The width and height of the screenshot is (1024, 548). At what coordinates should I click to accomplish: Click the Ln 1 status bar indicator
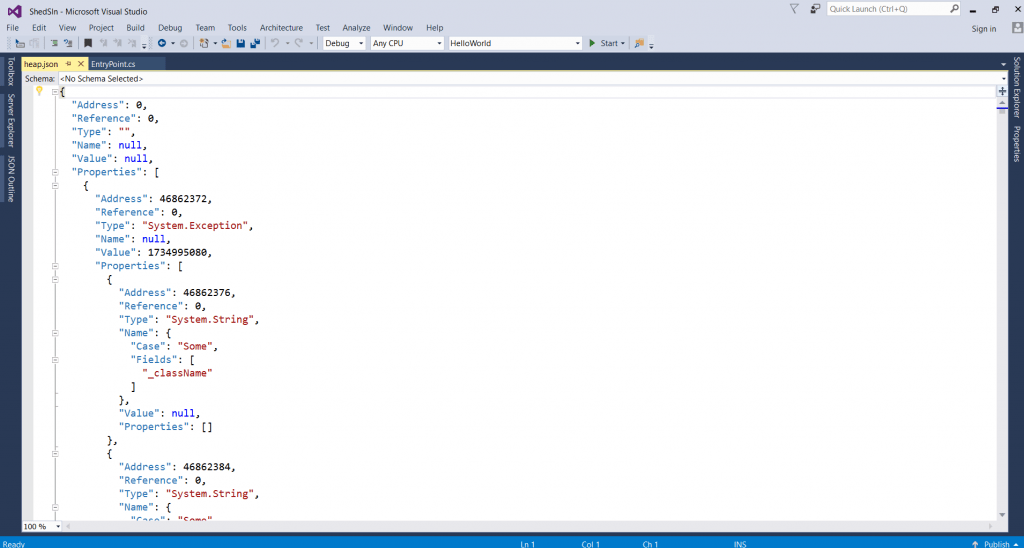coord(527,543)
